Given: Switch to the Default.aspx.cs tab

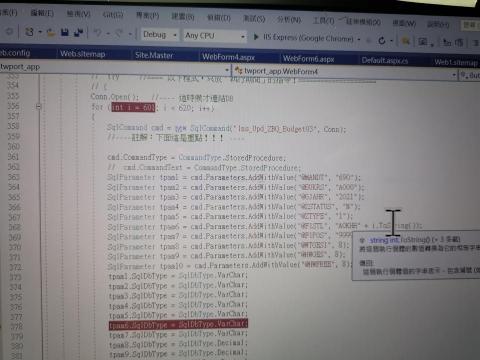Looking at the screenshot, I should coord(385,60).
